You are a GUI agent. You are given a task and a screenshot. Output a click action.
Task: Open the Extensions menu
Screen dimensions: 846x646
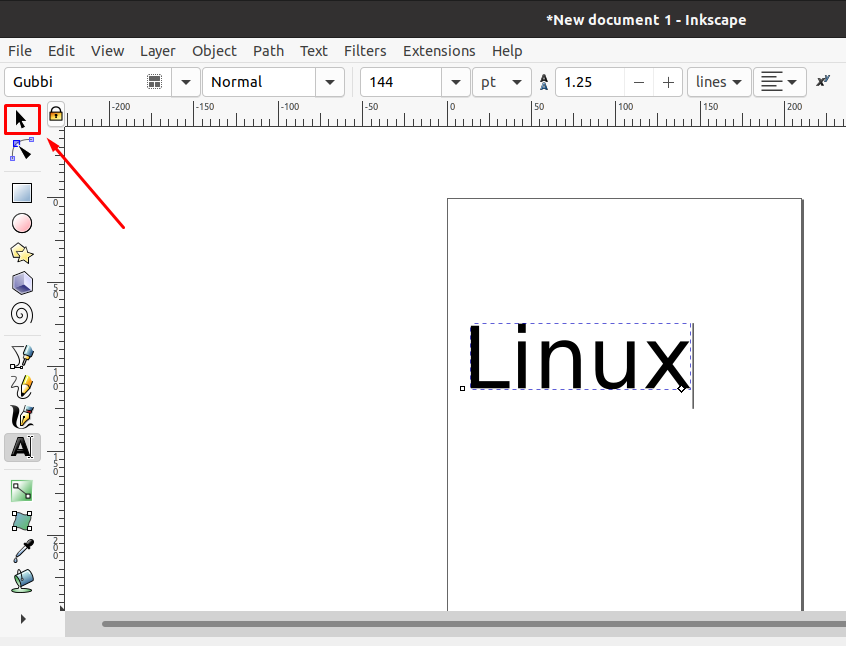click(439, 51)
